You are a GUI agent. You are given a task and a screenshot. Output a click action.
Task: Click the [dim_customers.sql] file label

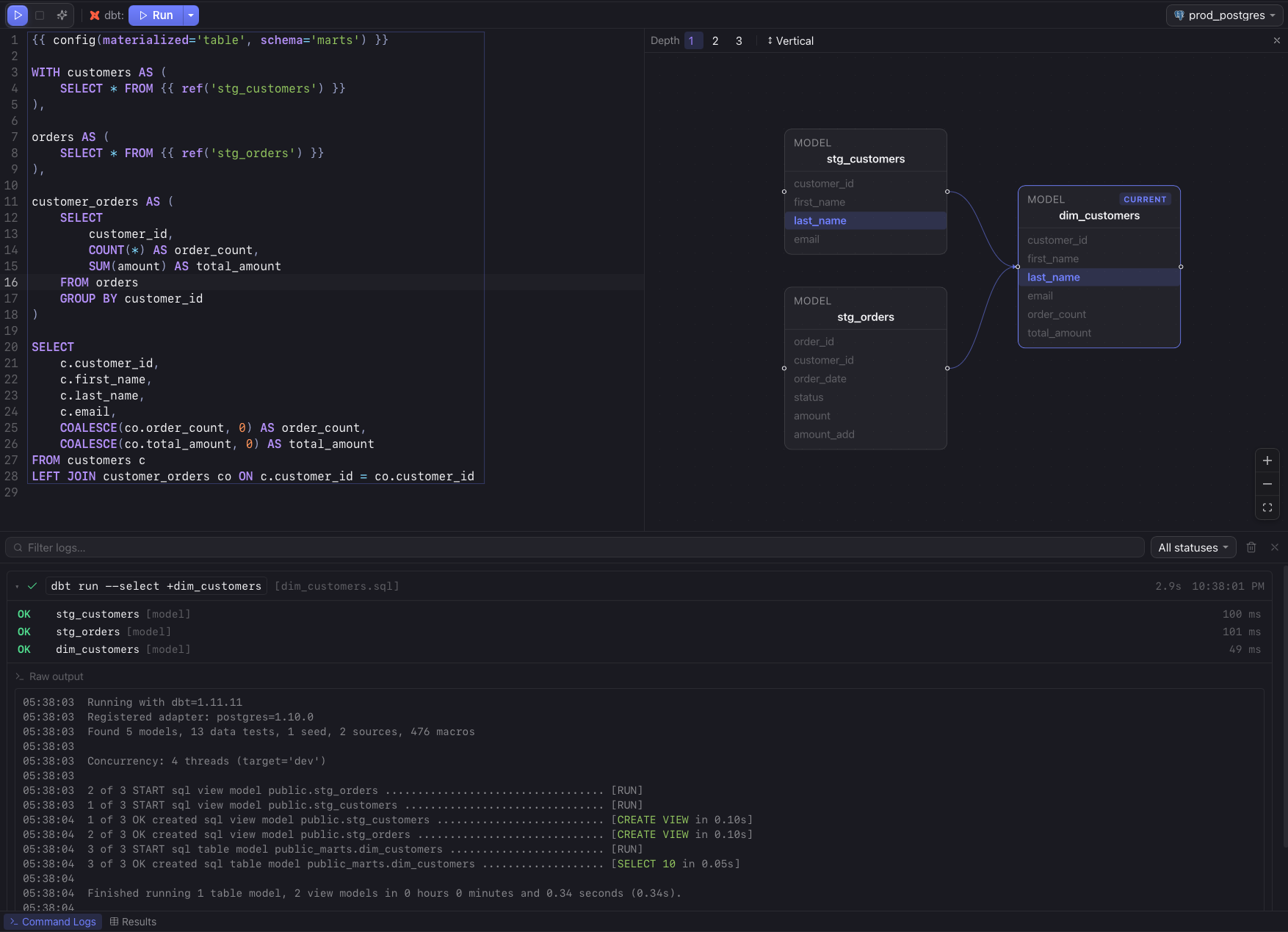(337, 586)
